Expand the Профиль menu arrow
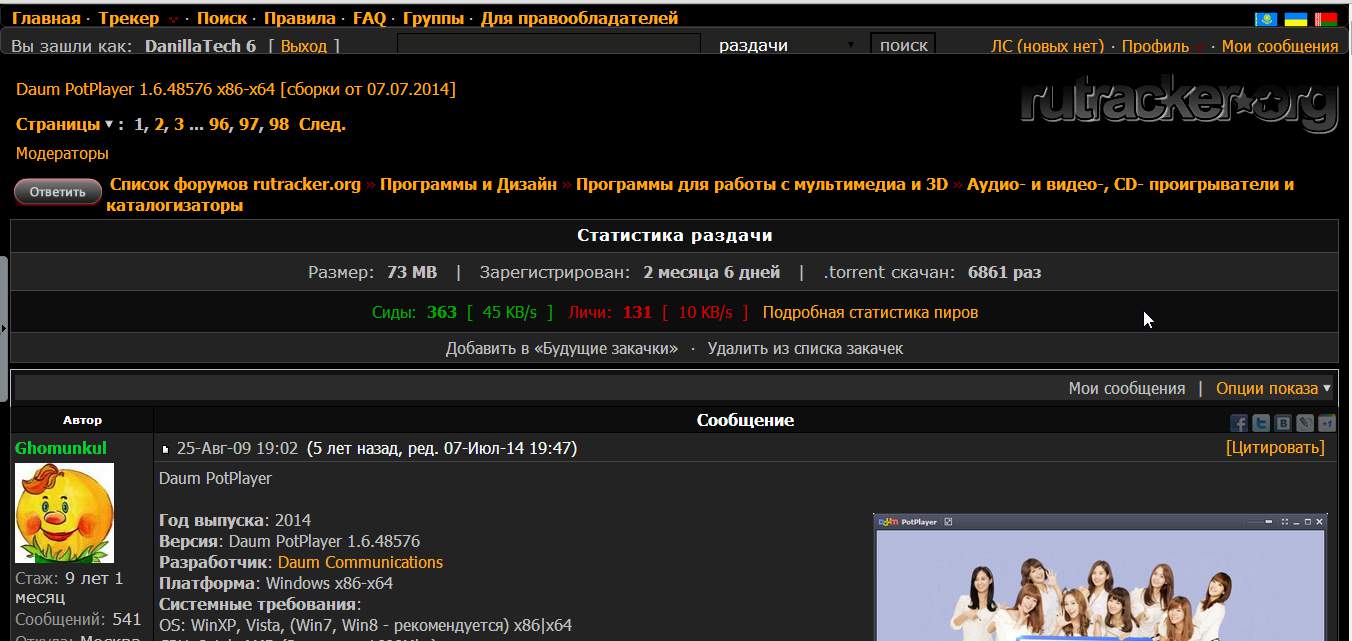 click(x=1200, y=47)
